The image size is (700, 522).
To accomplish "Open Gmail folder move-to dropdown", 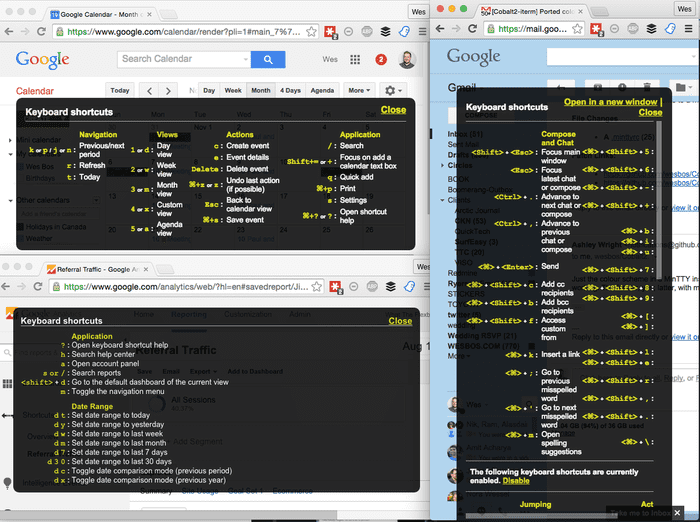I will (x=683, y=87).
